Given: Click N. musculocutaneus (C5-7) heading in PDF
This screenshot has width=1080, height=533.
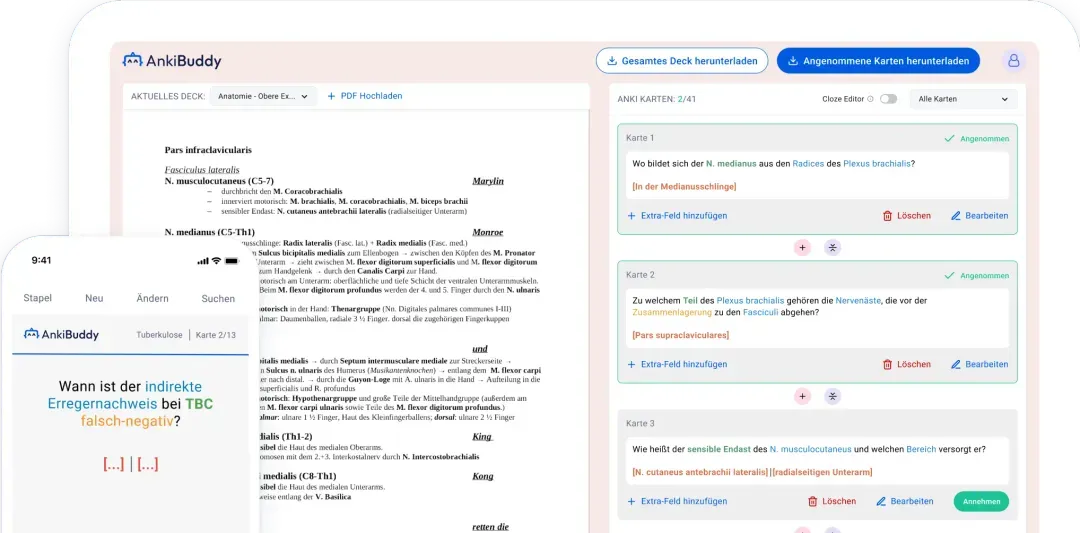Looking at the screenshot, I should 219,180.
